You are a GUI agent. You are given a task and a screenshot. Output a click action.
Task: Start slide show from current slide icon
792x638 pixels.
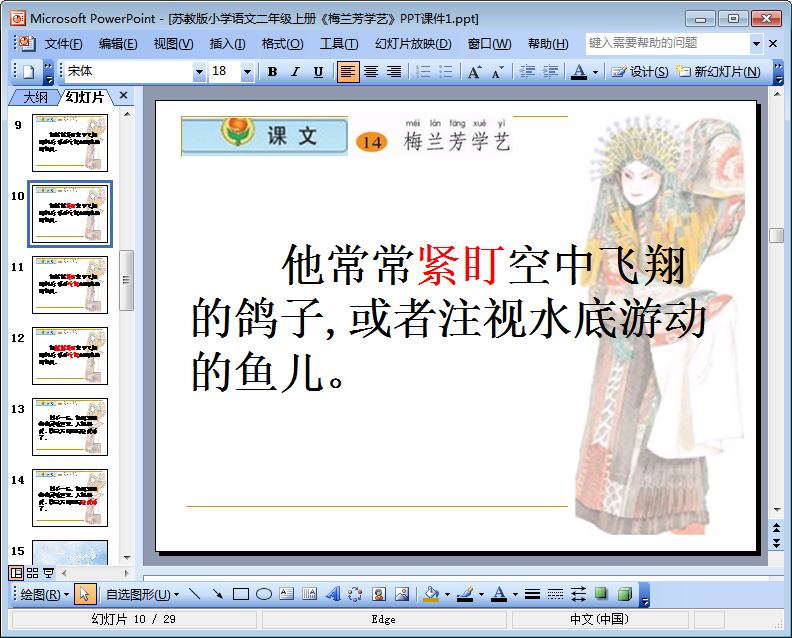point(48,573)
